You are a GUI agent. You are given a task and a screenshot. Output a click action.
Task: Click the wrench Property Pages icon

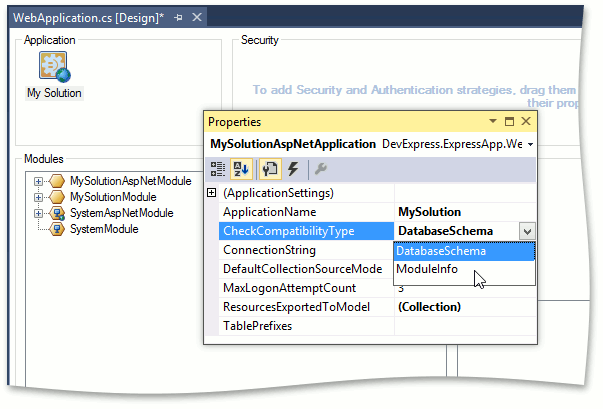click(320, 169)
